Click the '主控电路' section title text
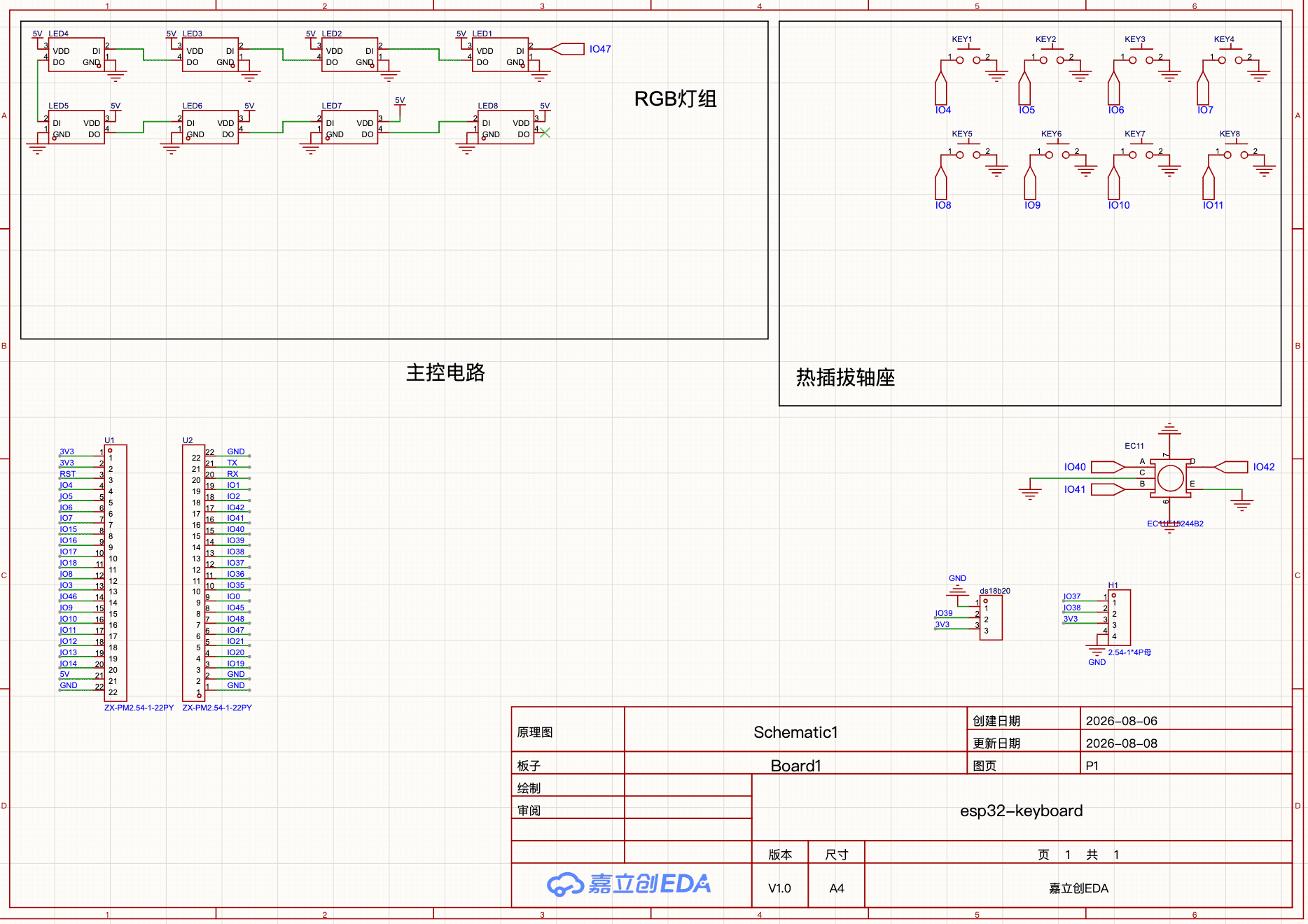This screenshot has height=924, width=1308. pos(445,372)
